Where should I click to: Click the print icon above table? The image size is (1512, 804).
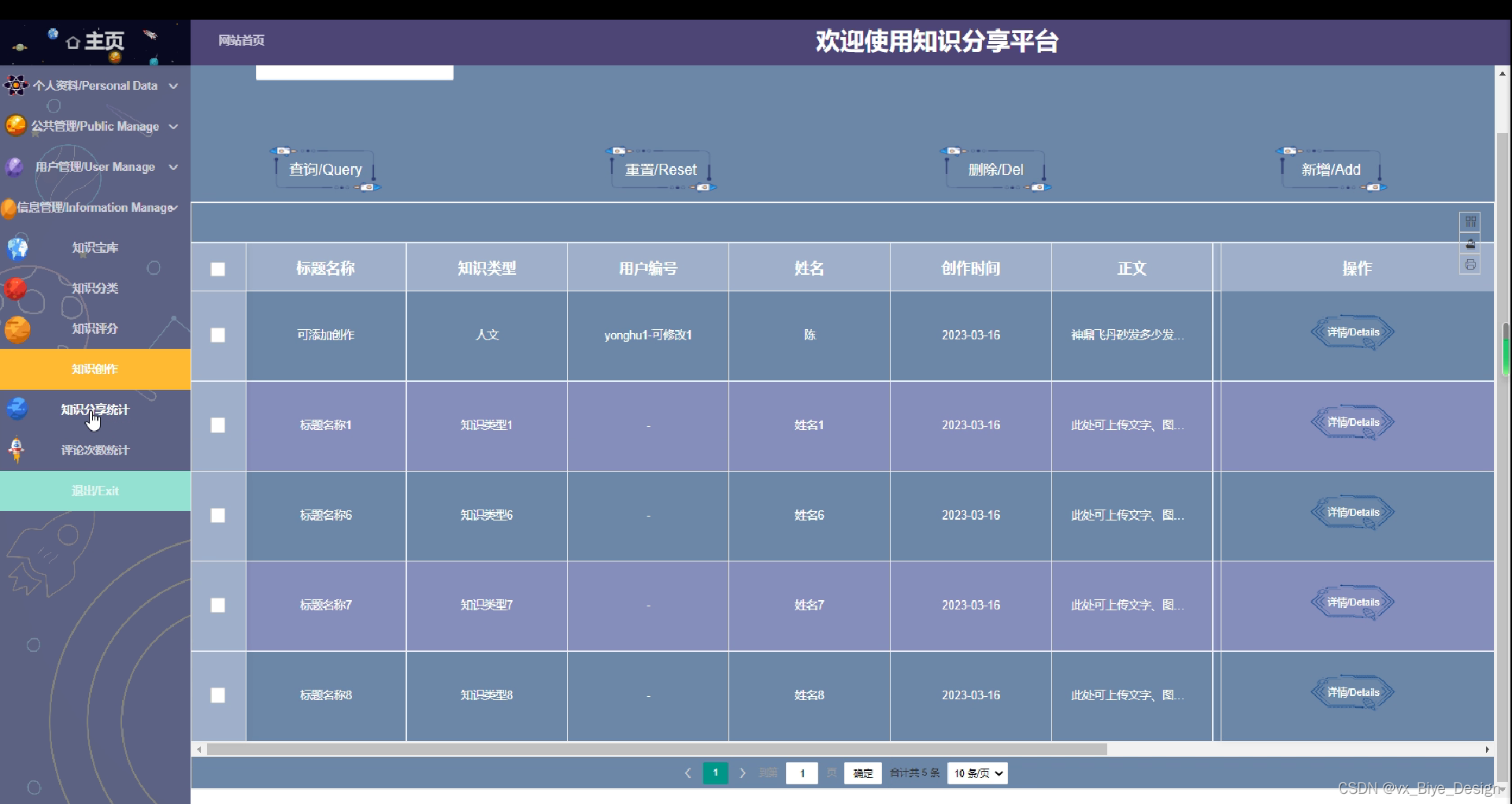click(x=1470, y=265)
